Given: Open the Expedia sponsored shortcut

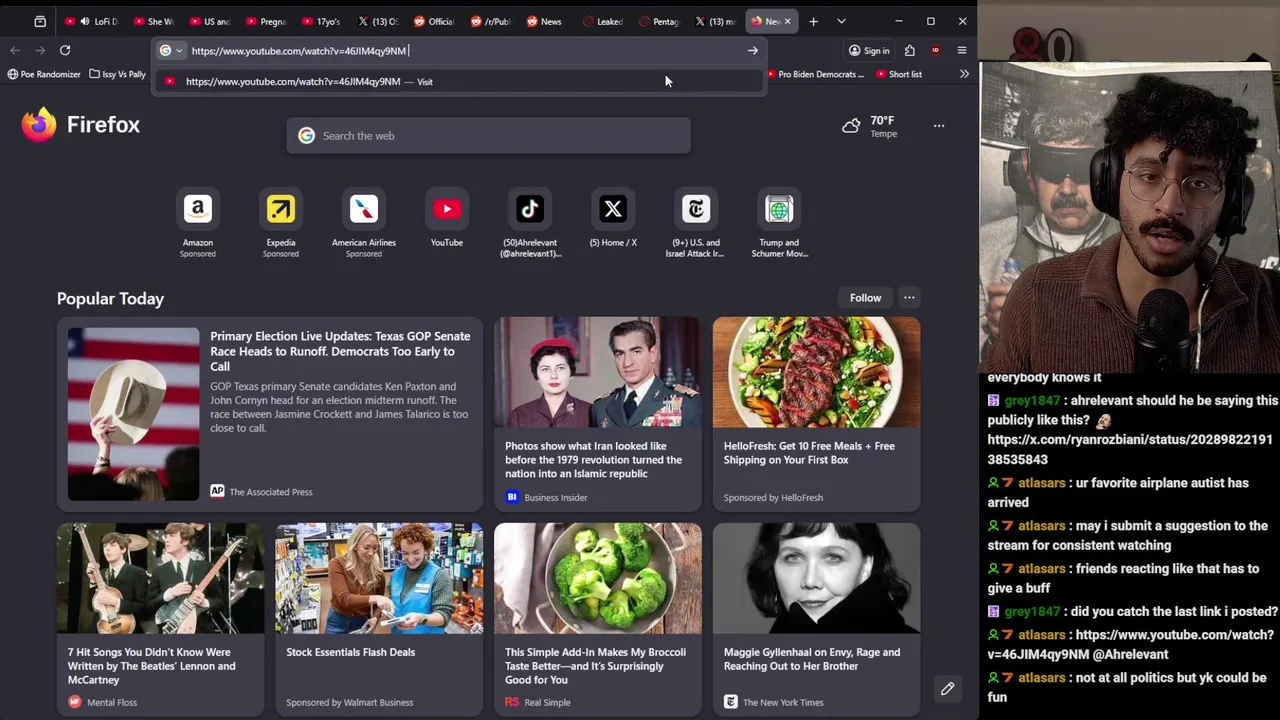Looking at the screenshot, I should click(281, 222).
